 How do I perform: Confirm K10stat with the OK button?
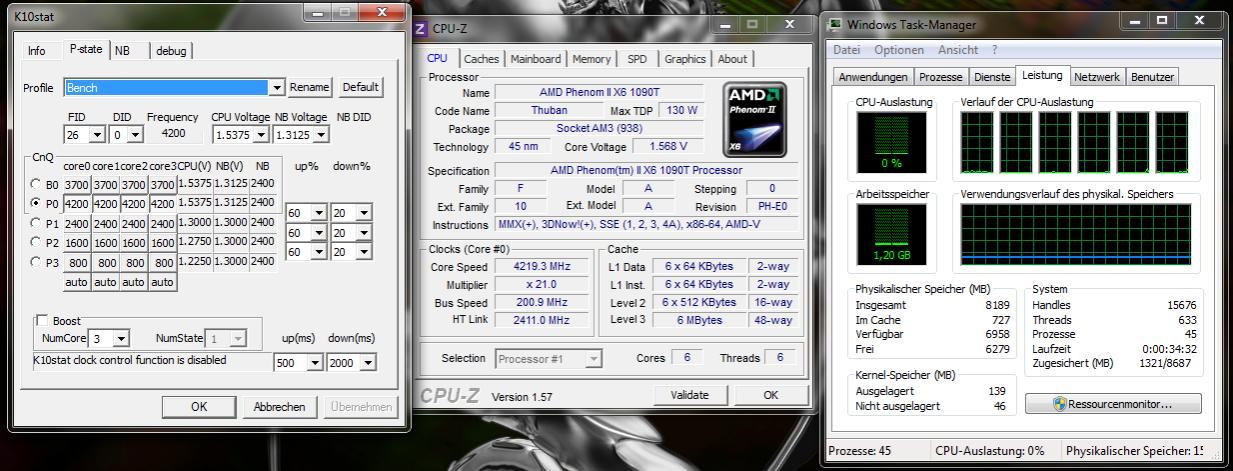coord(199,407)
